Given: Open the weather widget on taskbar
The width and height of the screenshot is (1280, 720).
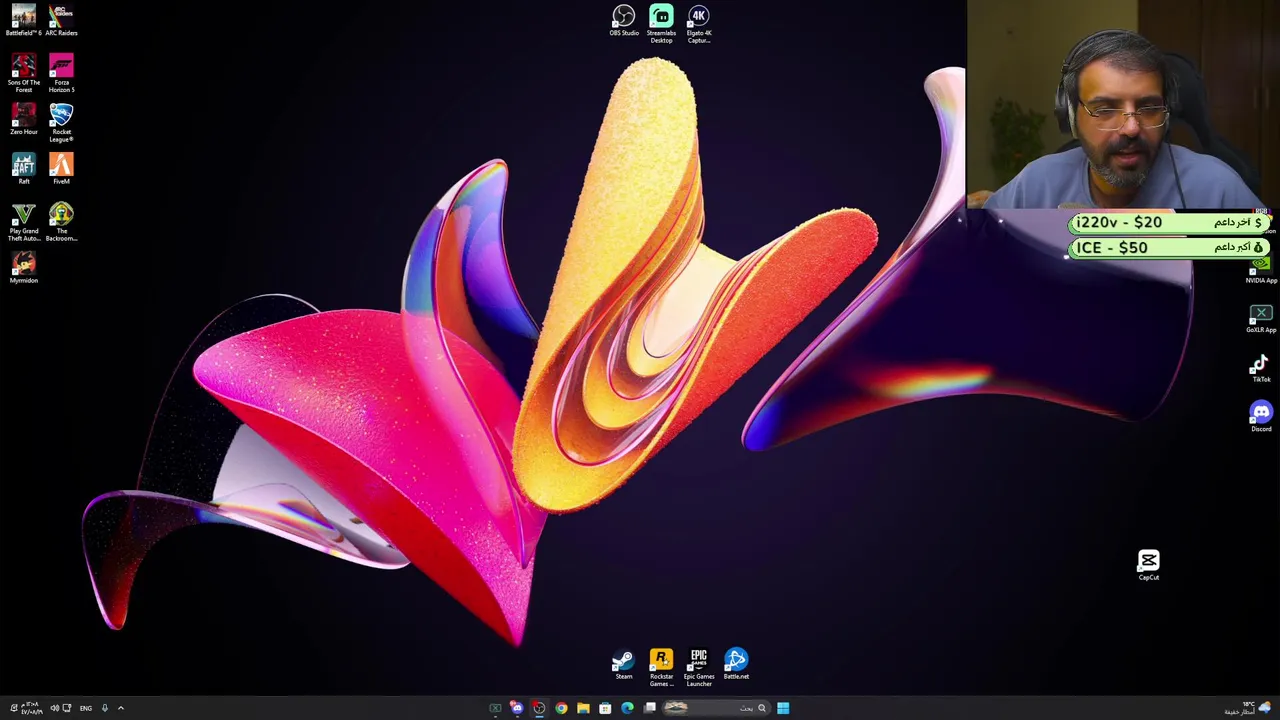Looking at the screenshot, I should [1249, 708].
